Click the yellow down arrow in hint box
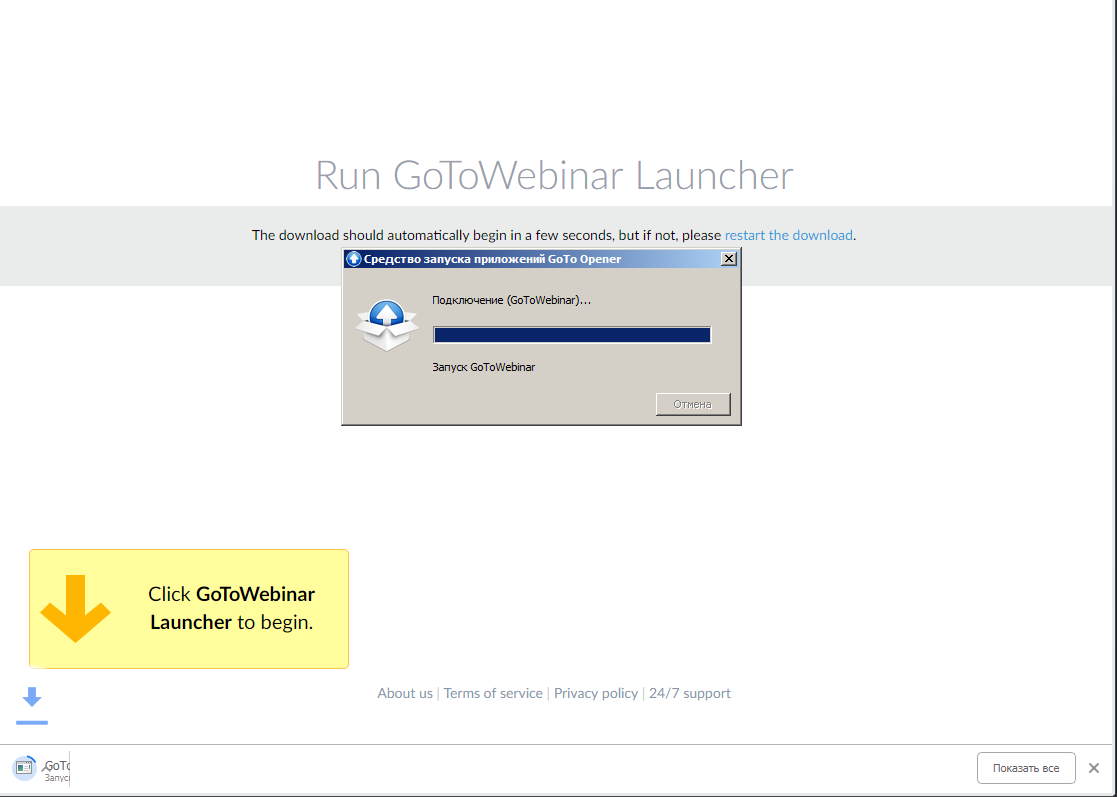The width and height of the screenshot is (1117, 797). 76,608
